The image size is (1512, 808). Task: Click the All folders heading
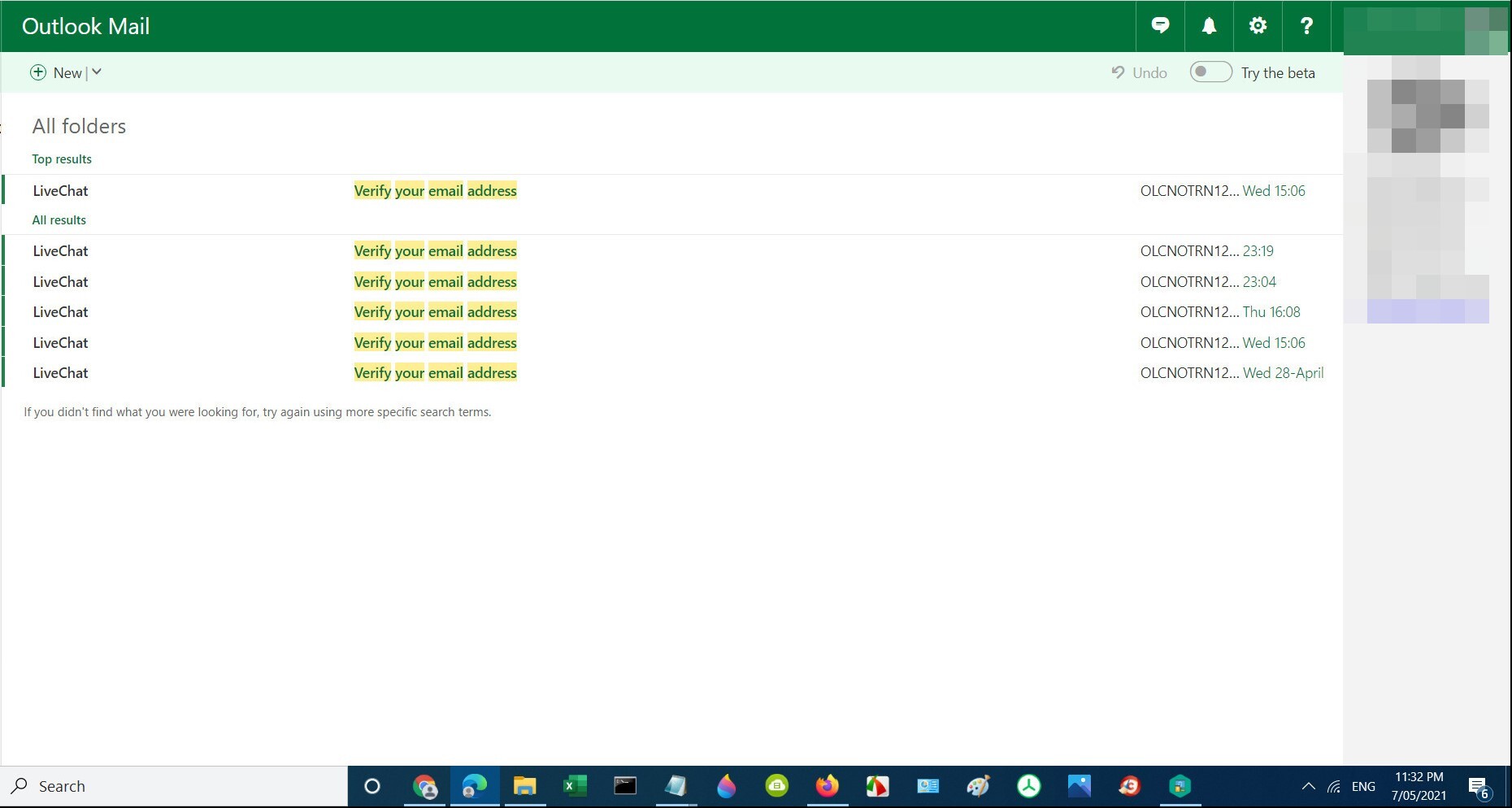tap(79, 126)
